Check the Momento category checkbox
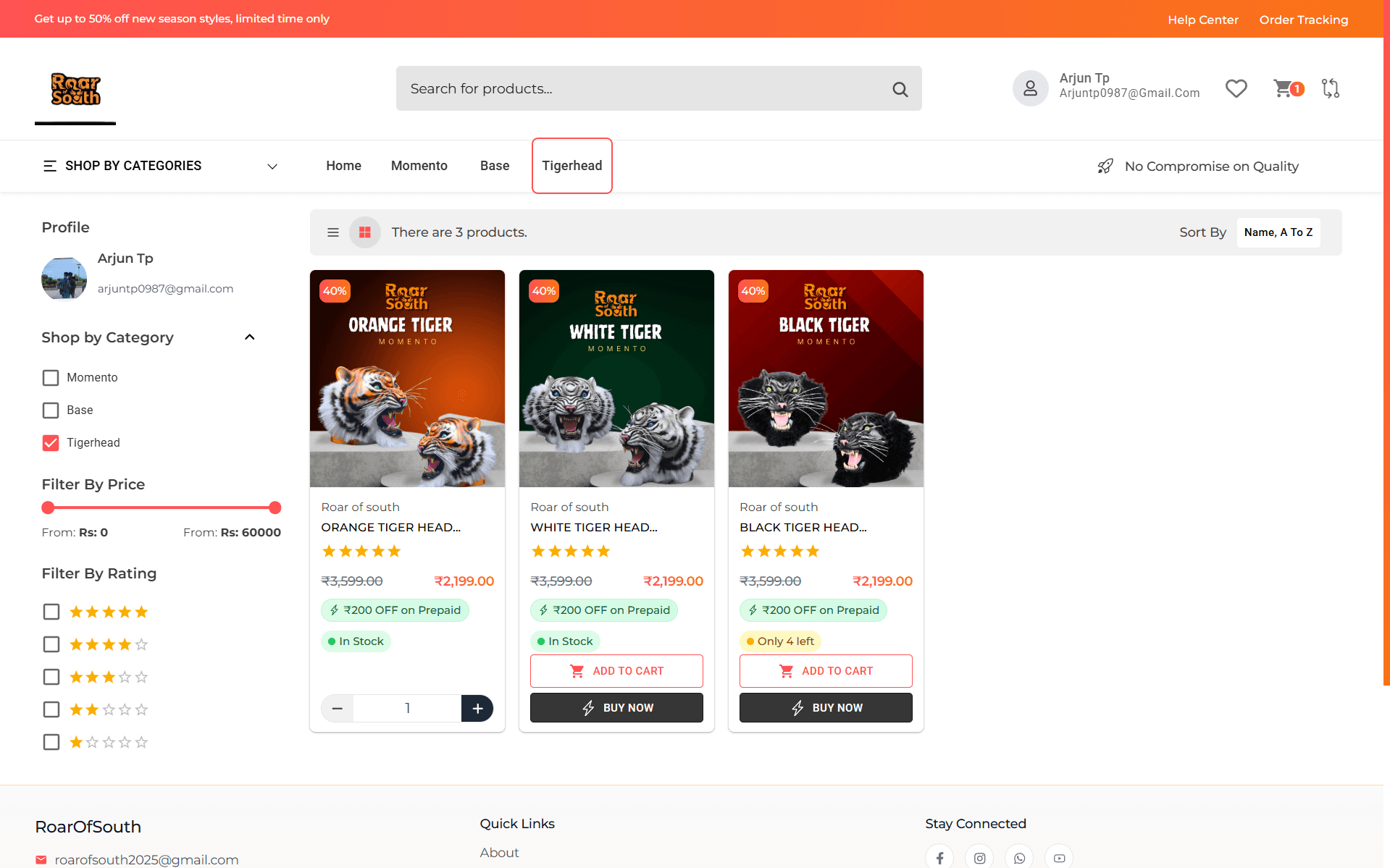Screen dimensions: 1390x868 tap(51, 378)
